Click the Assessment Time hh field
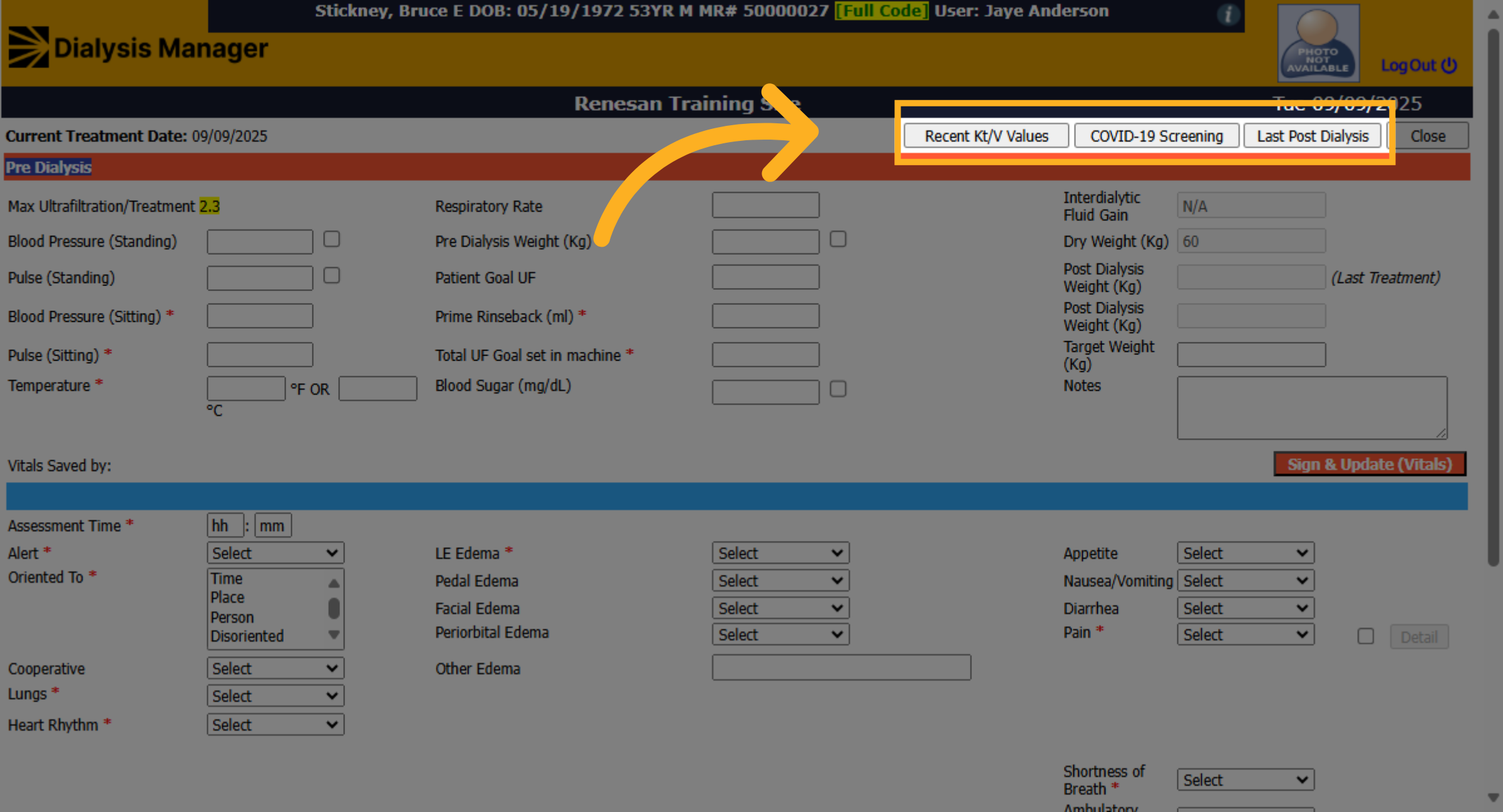Image resolution: width=1503 pixels, height=812 pixels. click(x=225, y=525)
